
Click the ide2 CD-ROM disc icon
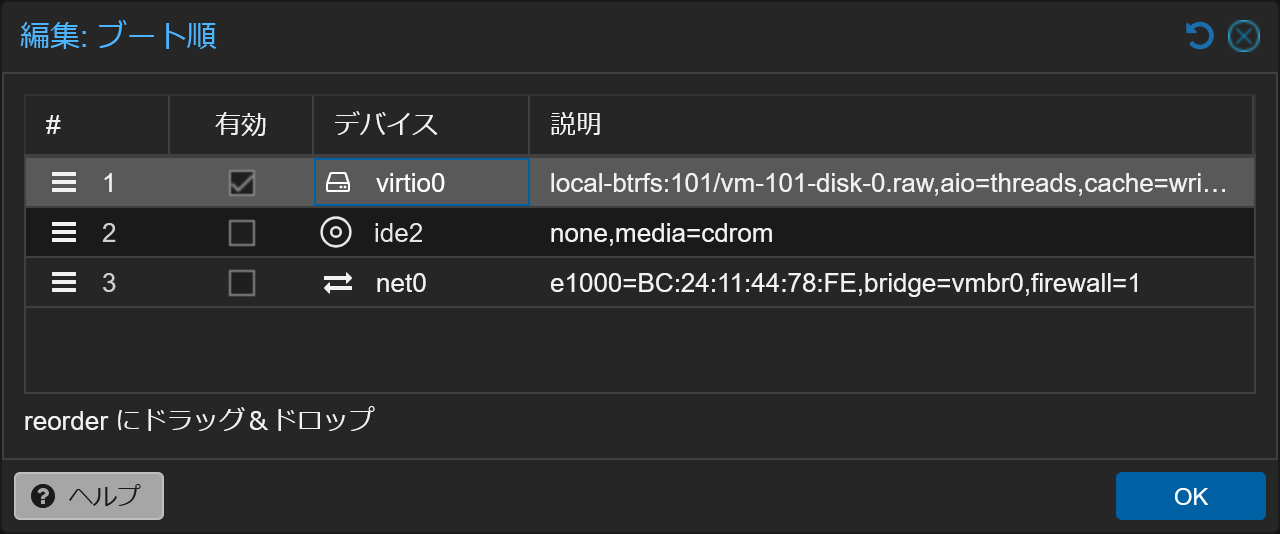(336, 233)
